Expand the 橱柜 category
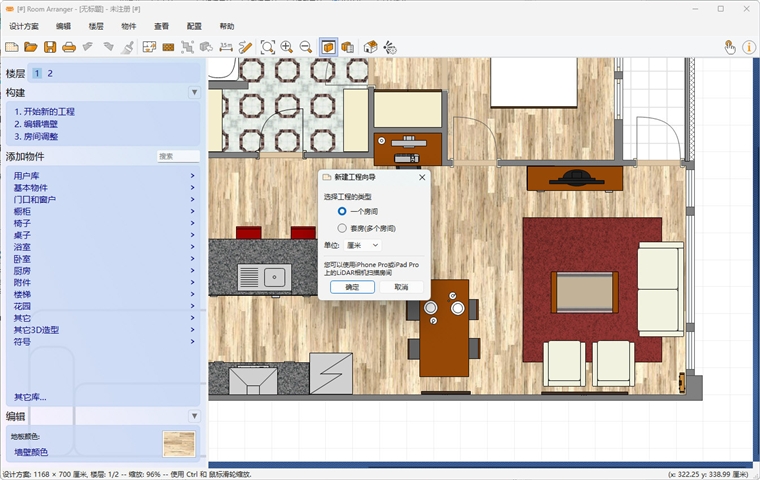 [x=104, y=211]
